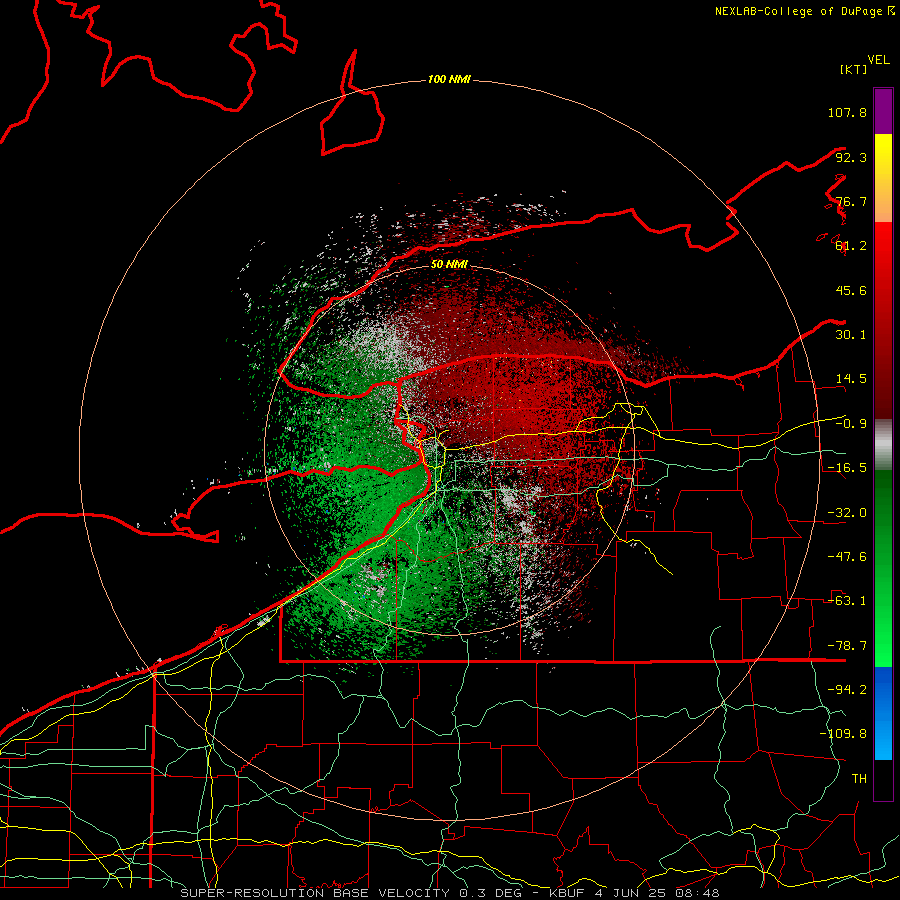Select the 45.6 legend value

(851, 290)
